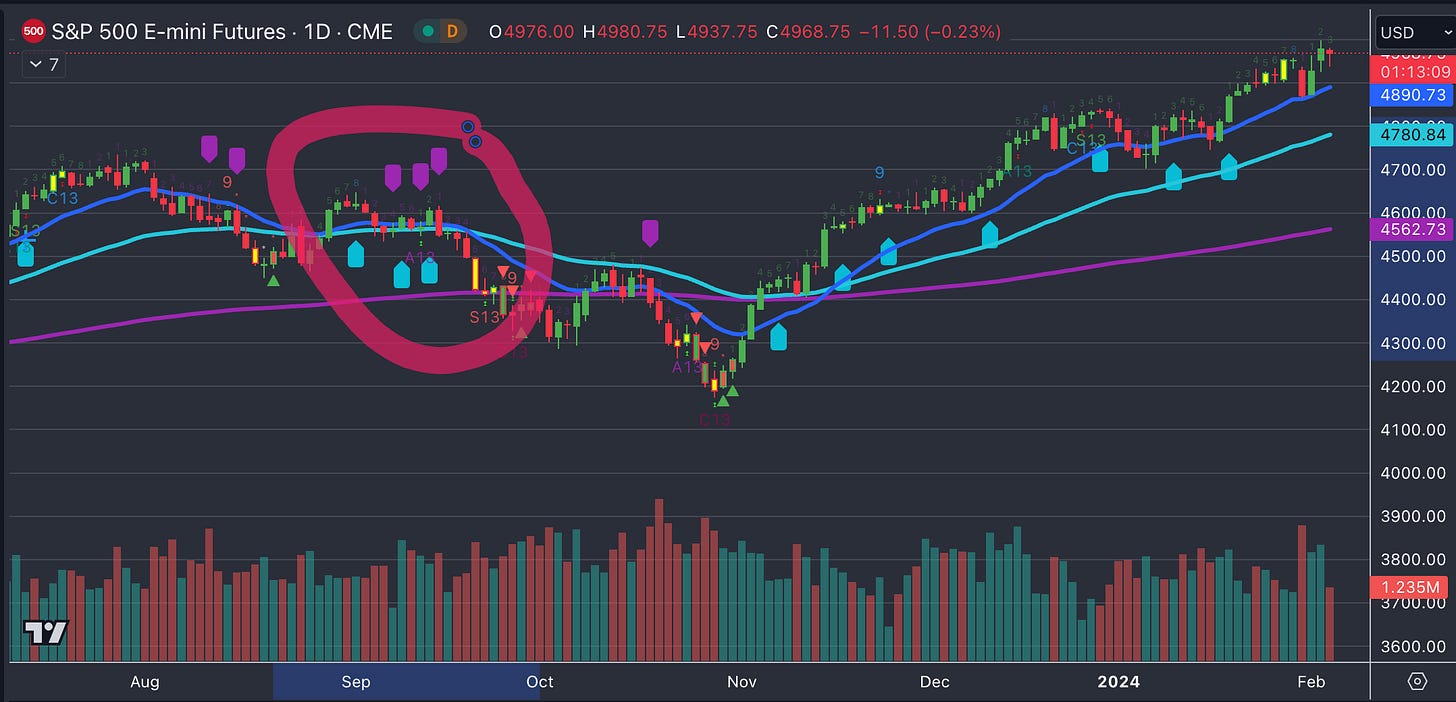The image size is (1456, 702).
Task: Click the teal arrow marker above the December candles
Action: (x=988, y=234)
